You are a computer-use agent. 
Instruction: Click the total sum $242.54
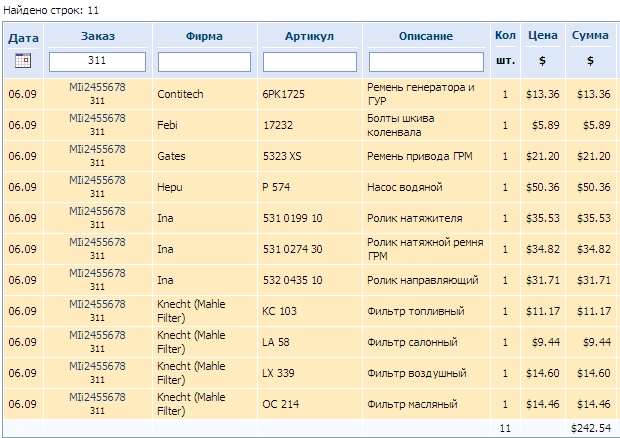pos(591,428)
